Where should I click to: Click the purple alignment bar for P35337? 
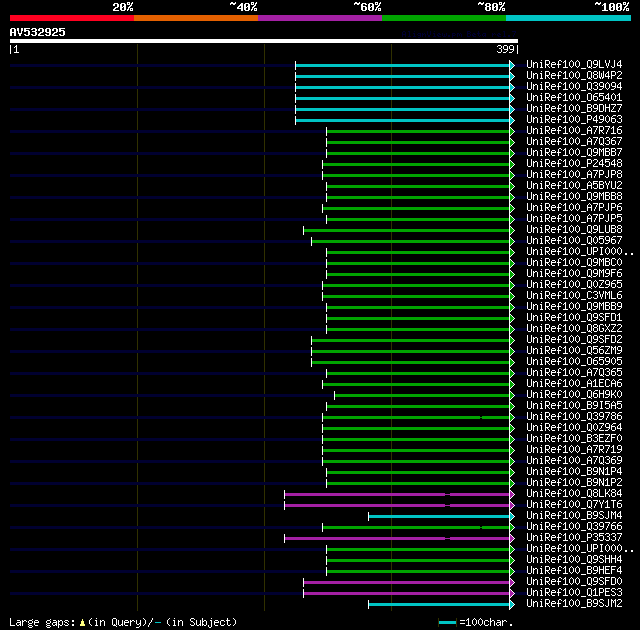(399, 539)
